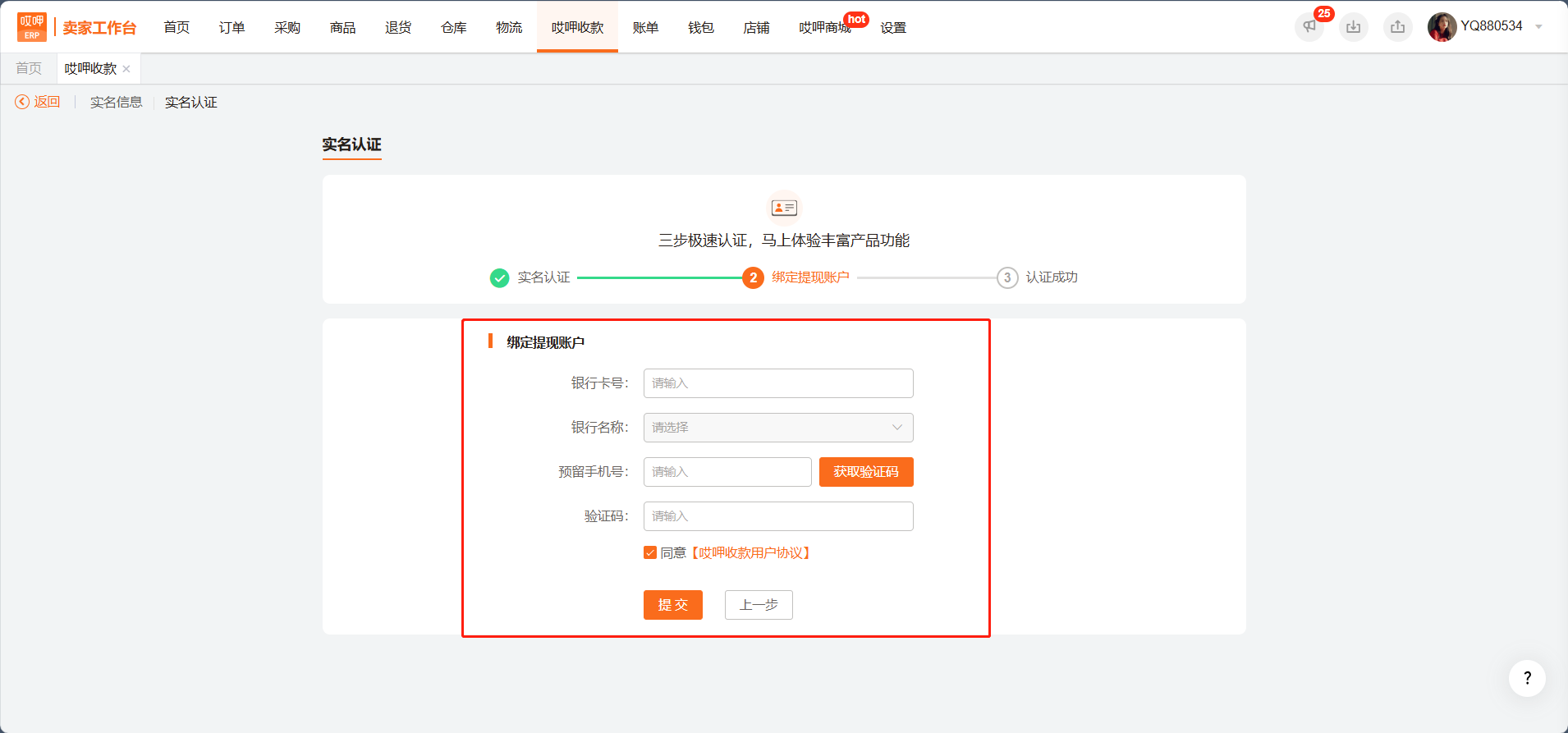Focus the 银行卡号 input field

pos(778,383)
